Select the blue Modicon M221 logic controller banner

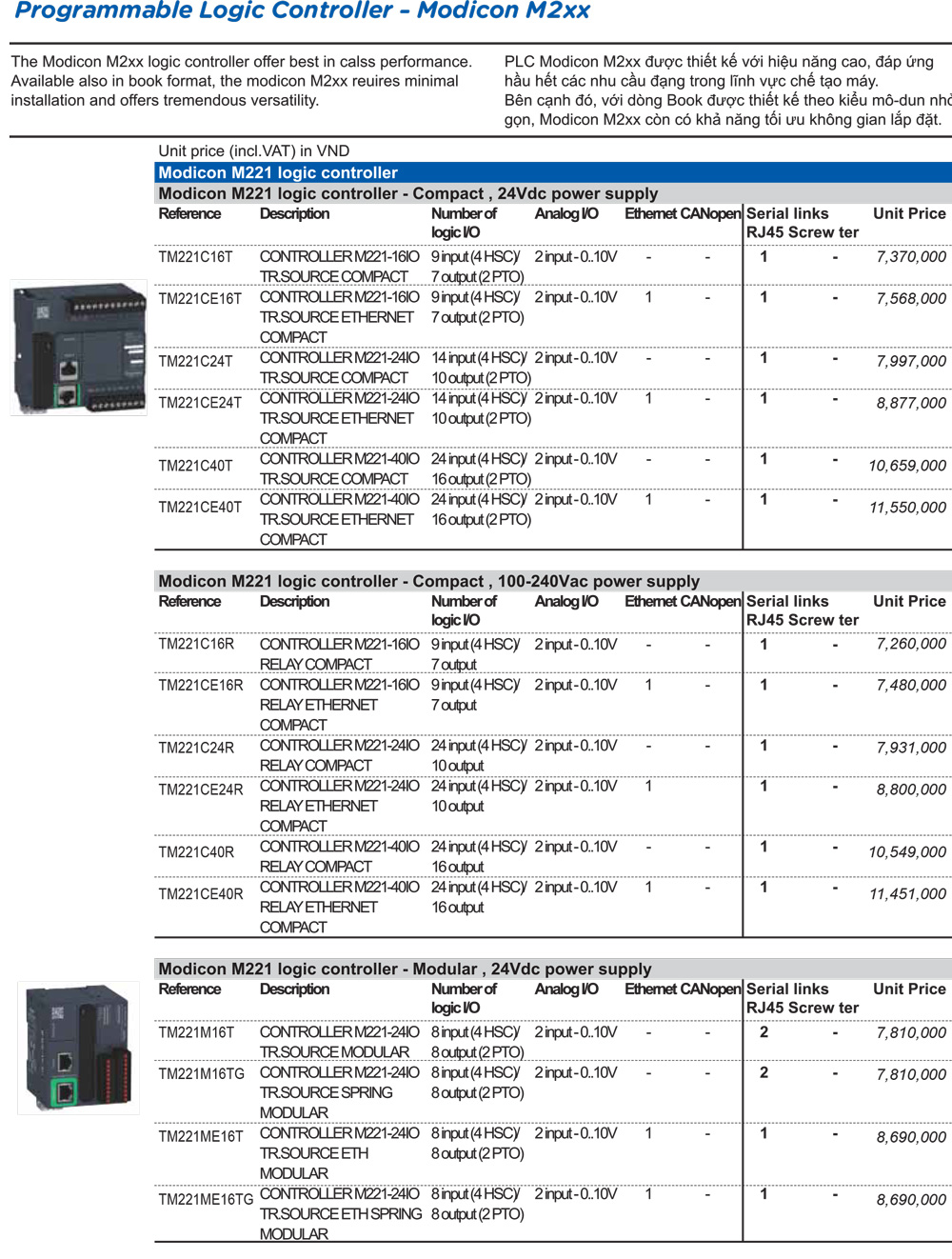tap(278, 172)
